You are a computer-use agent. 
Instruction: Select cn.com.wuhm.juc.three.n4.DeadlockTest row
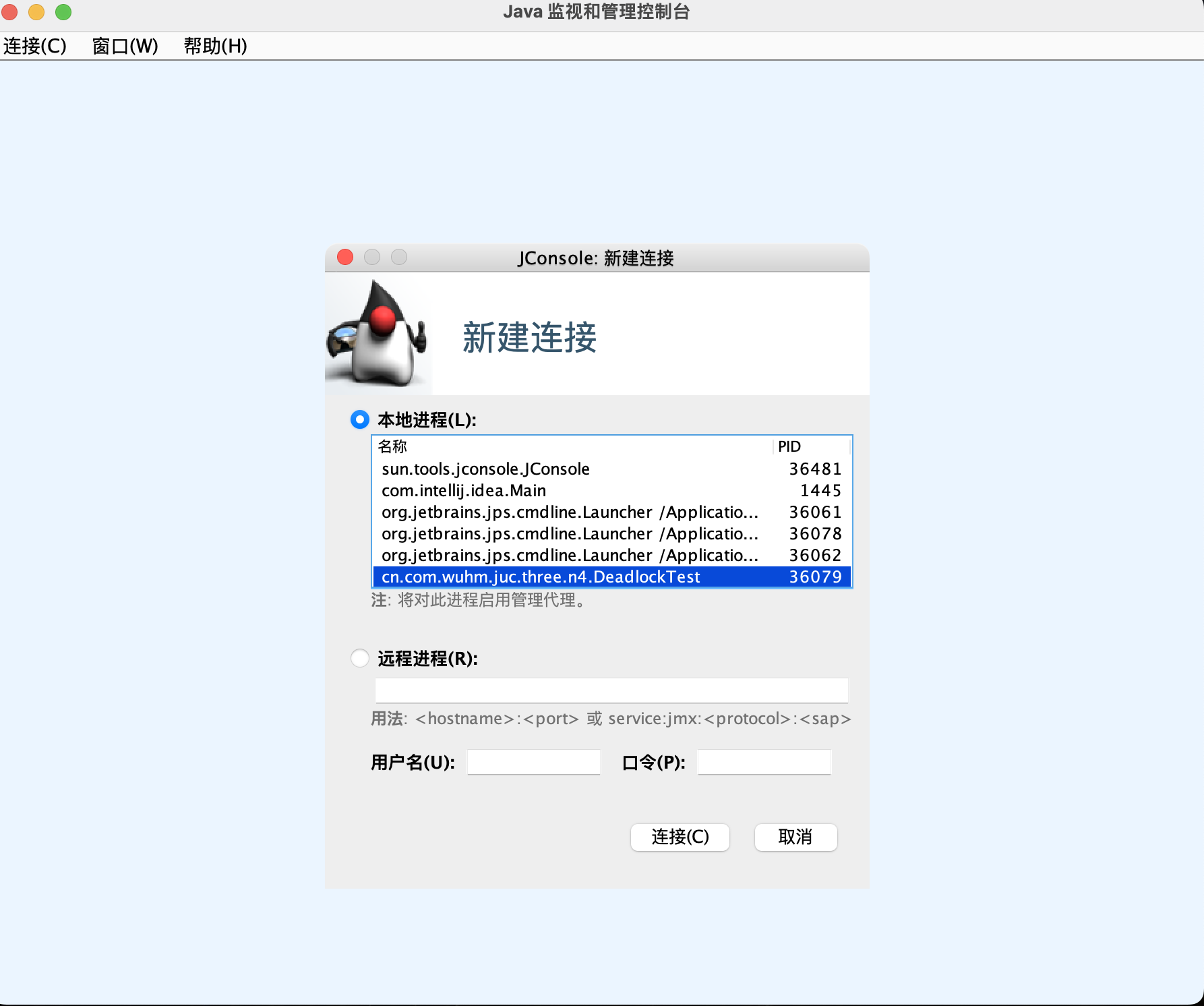[x=611, y=576]
